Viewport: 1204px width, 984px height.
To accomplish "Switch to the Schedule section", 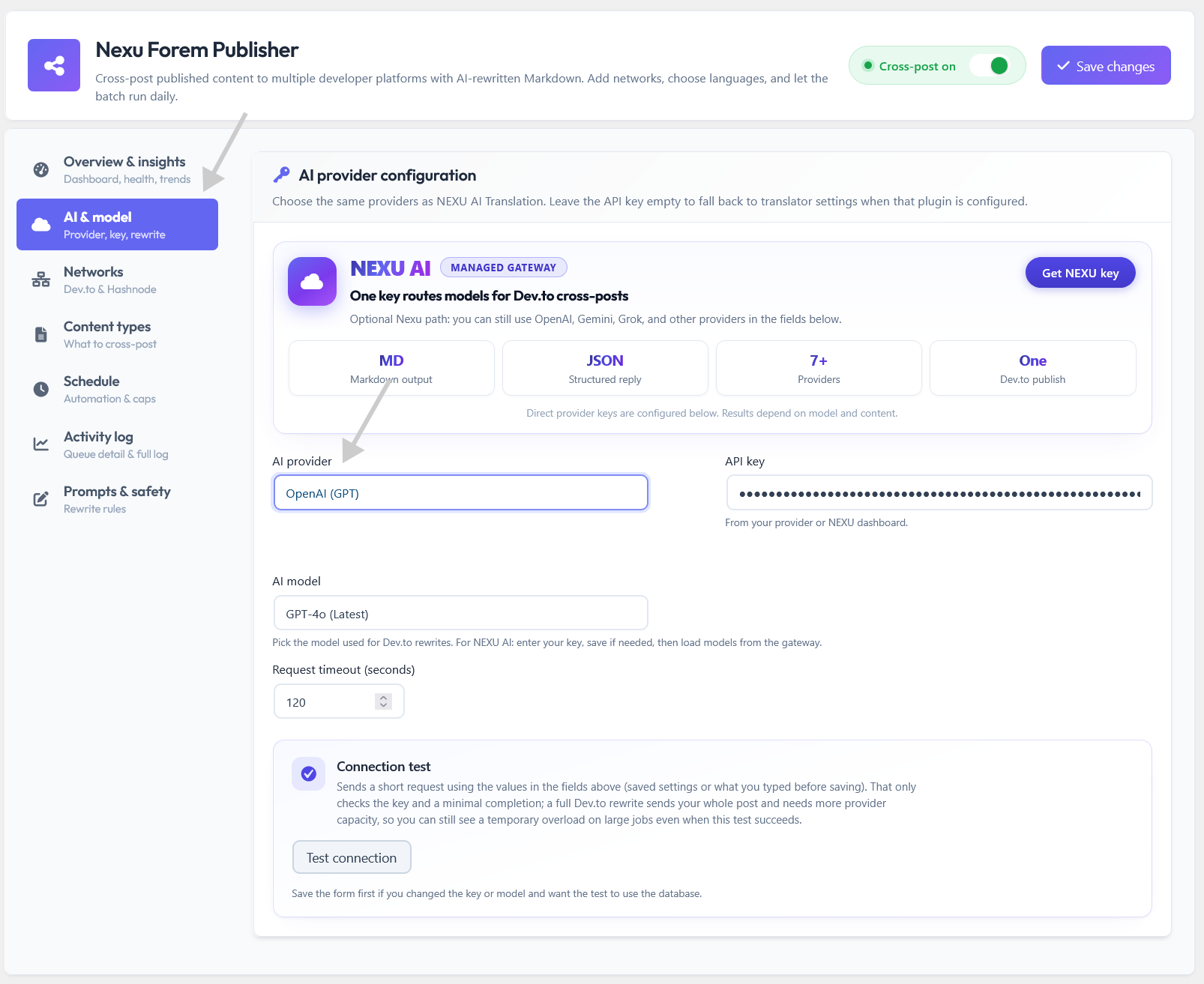I will 118,389.
